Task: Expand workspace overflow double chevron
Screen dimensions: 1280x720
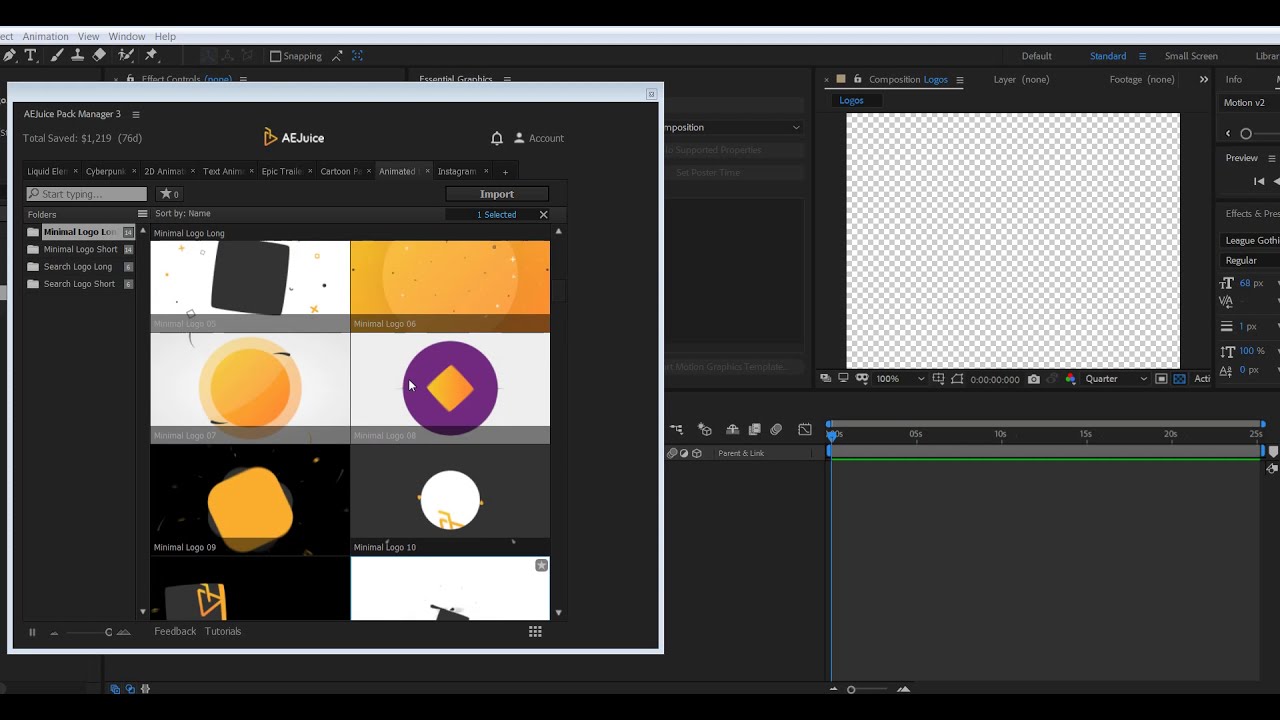Action: 1203,79
